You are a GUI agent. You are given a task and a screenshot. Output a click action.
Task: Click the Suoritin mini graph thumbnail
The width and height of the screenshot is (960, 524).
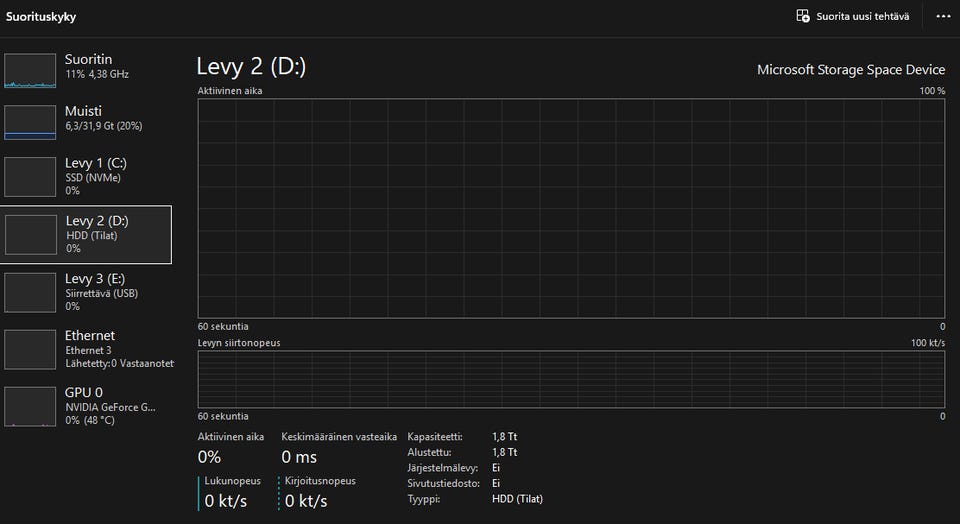[30, 70]
